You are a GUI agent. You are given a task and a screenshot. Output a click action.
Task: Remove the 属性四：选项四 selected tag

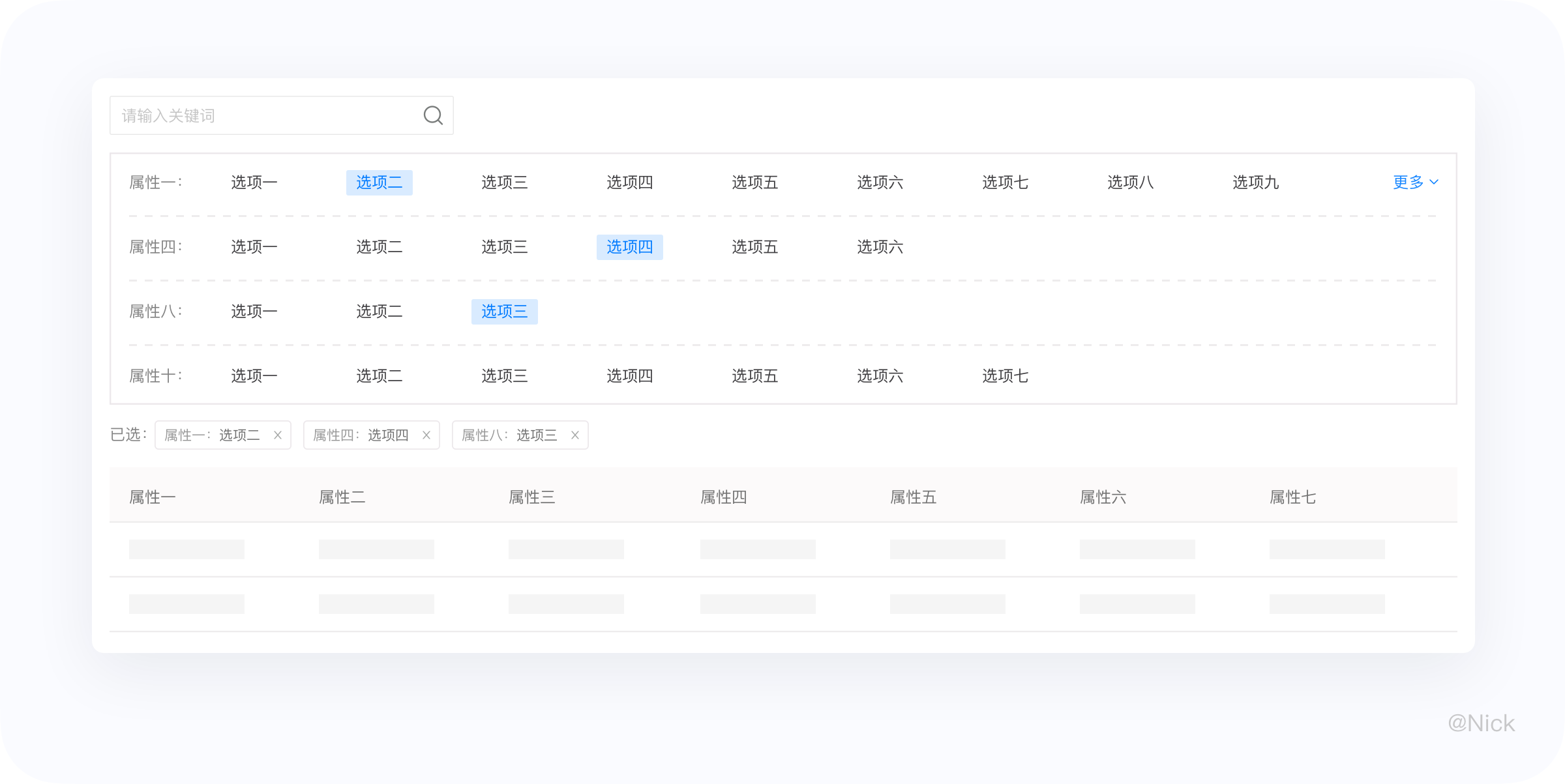click(426, 435)
